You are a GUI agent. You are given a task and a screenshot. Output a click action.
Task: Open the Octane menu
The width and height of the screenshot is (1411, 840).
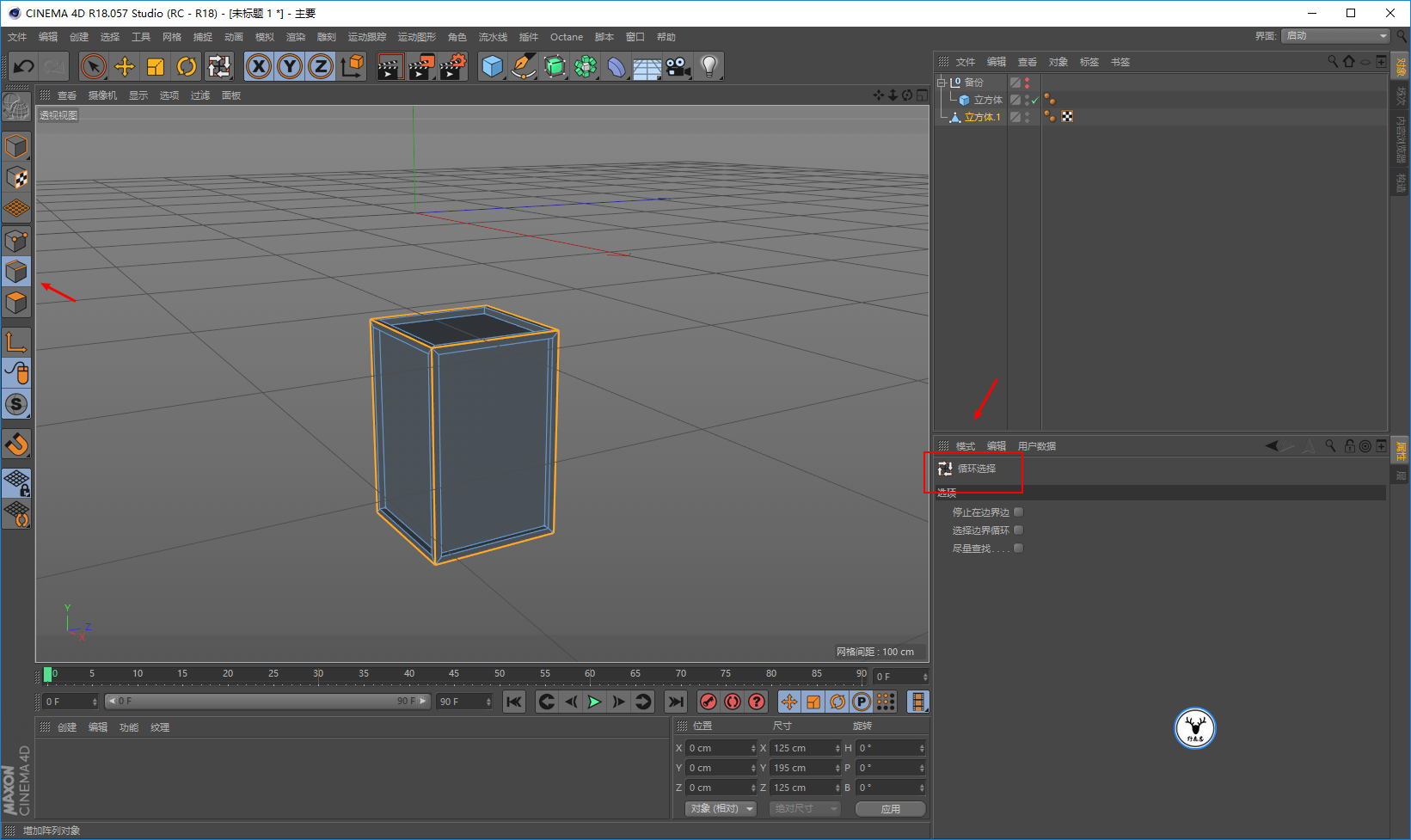[x=567, y=37]
